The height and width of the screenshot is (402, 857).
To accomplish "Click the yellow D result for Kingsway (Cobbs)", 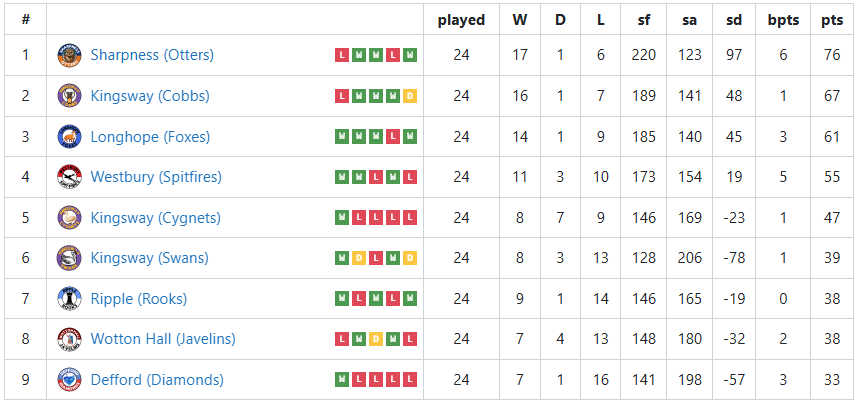I will (x=410, y=96).
